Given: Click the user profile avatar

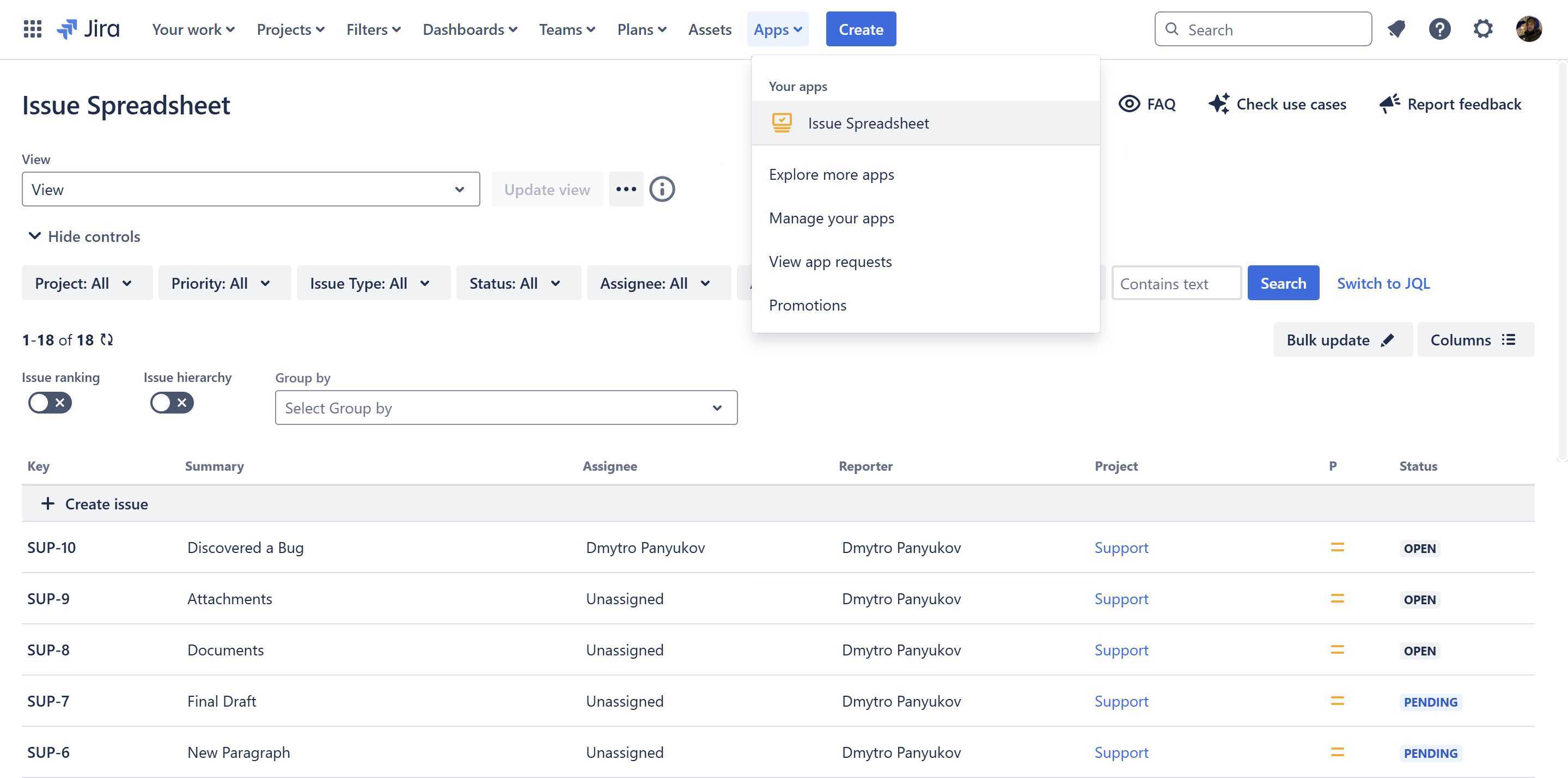Looking at the screenshot, I should coord(1528,29).
